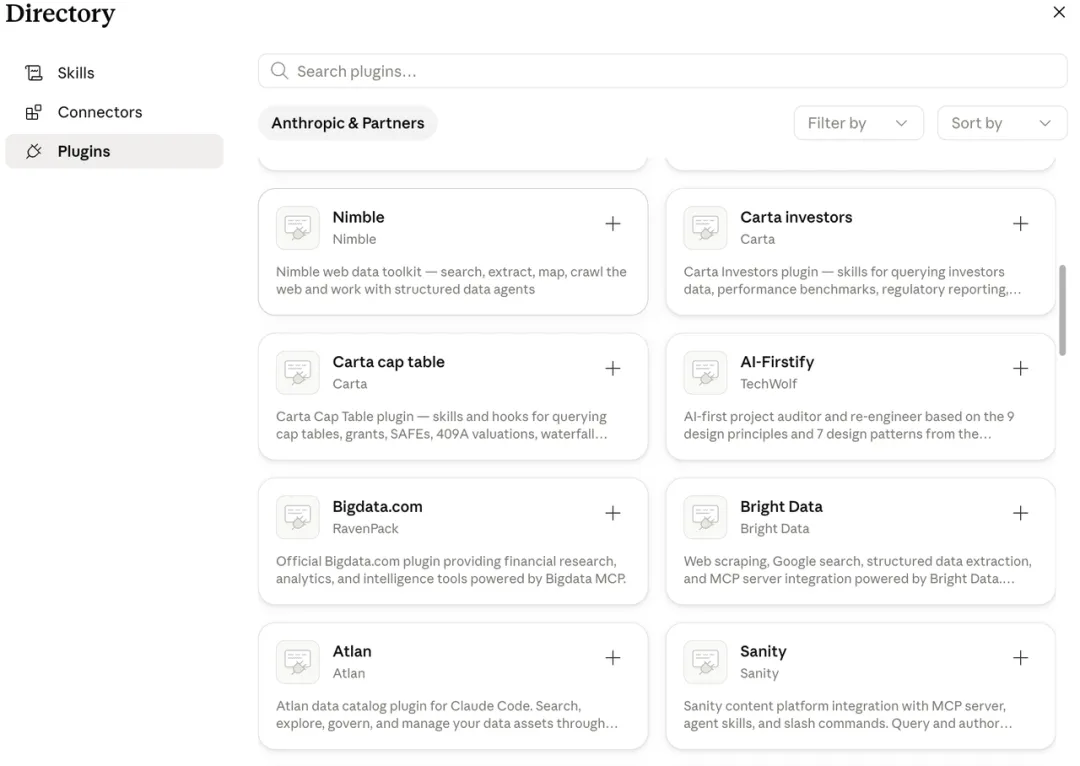Click the AI-Firstify plugin thumbnail icon
1080x766 pixels.
705,372
